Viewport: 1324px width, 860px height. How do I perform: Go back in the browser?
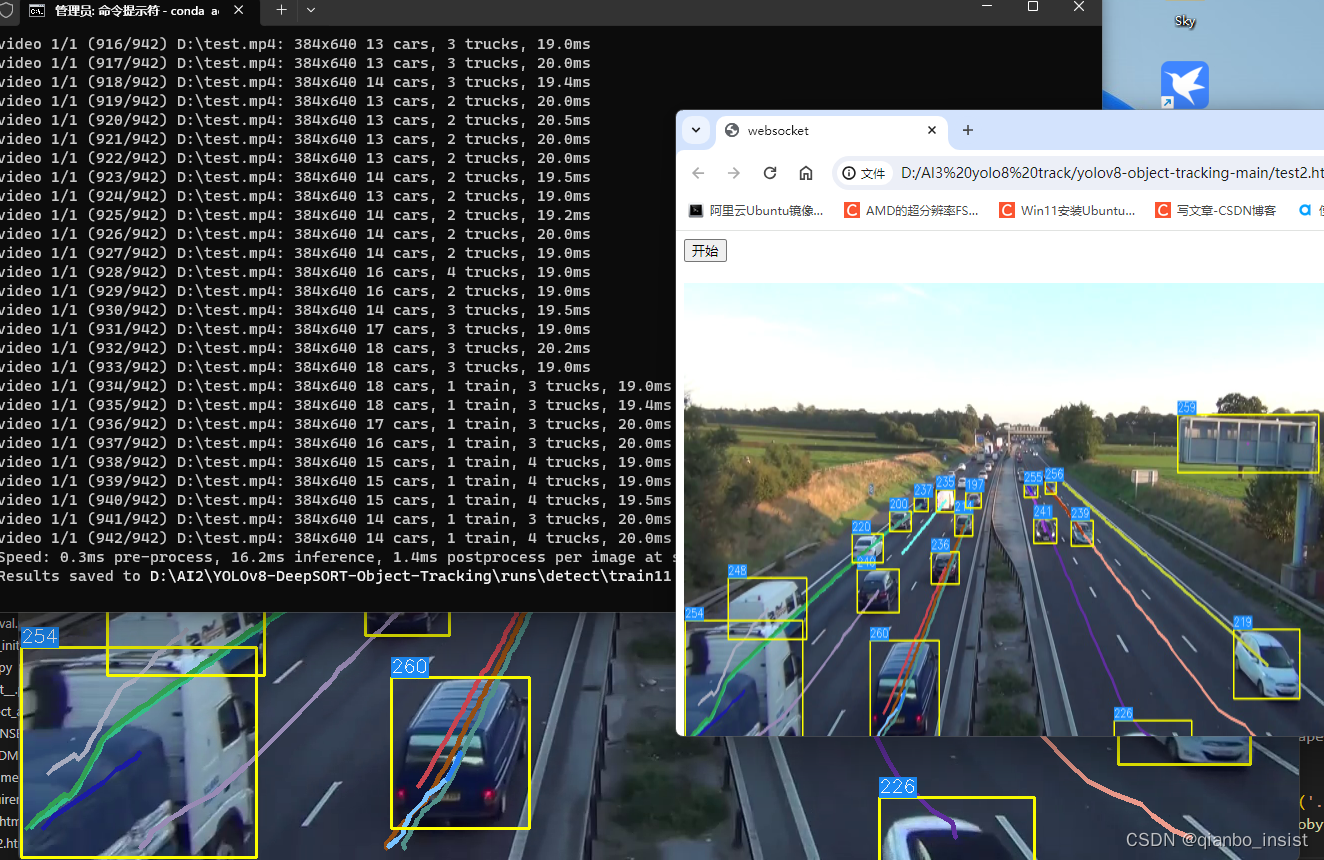[698, 173]
